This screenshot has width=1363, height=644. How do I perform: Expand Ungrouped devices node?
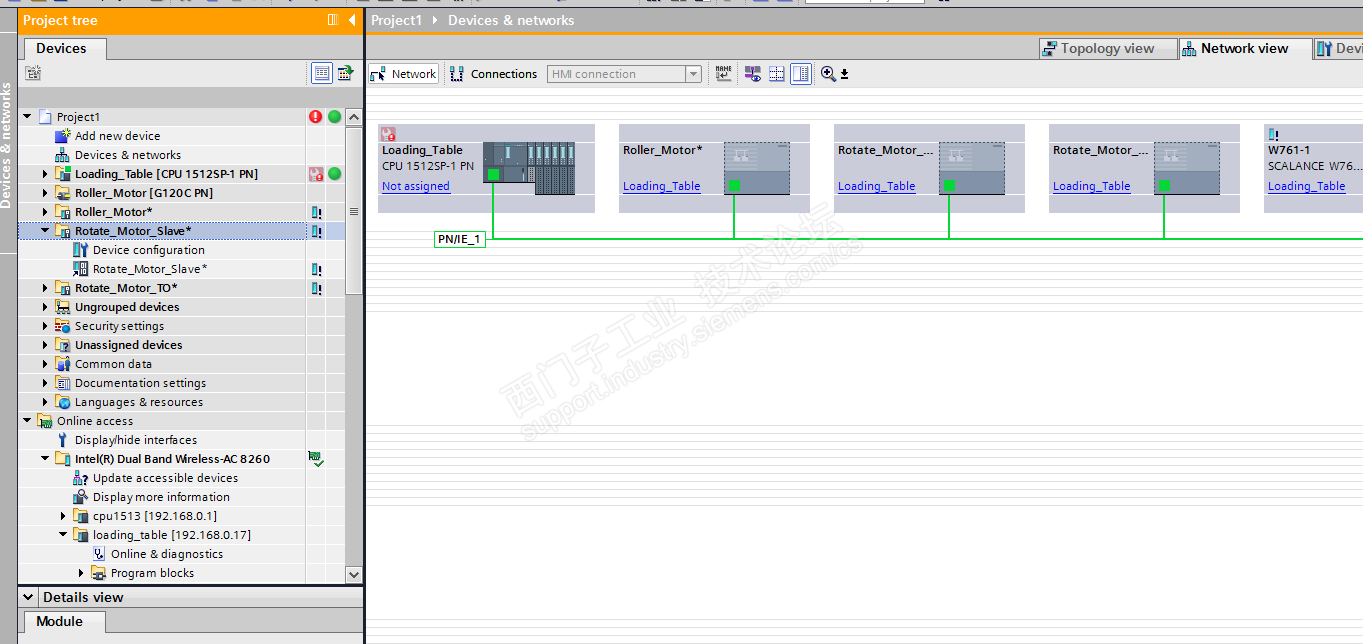click(45, 307)
